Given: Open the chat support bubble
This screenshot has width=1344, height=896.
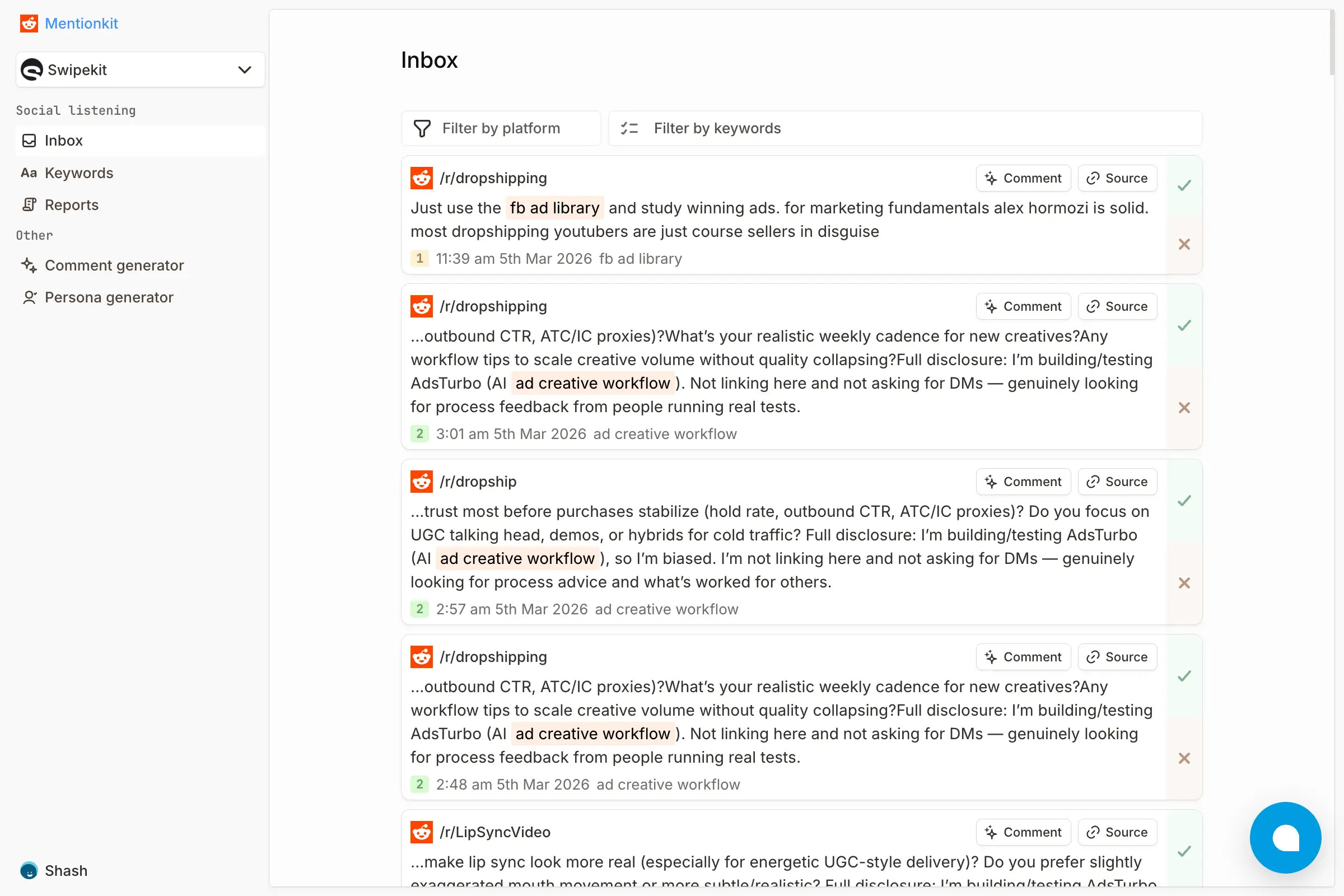Looking at the screenshot, I should click(1285, 838).
